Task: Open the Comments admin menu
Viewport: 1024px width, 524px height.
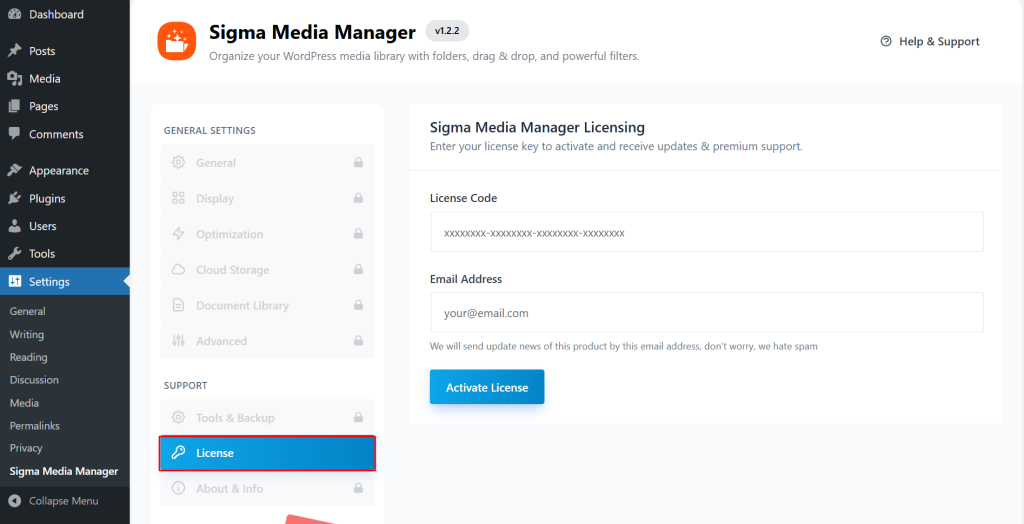Action: [x=65, y=134]
